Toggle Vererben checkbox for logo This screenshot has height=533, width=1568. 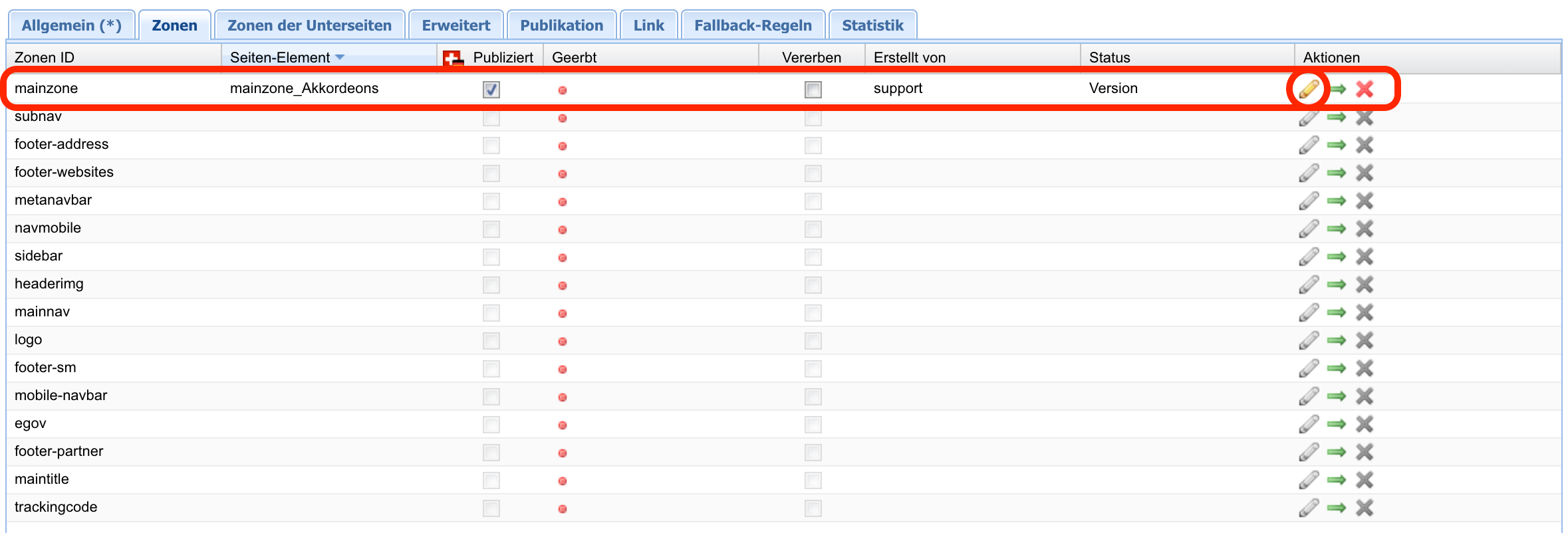(x=813, y=340)
